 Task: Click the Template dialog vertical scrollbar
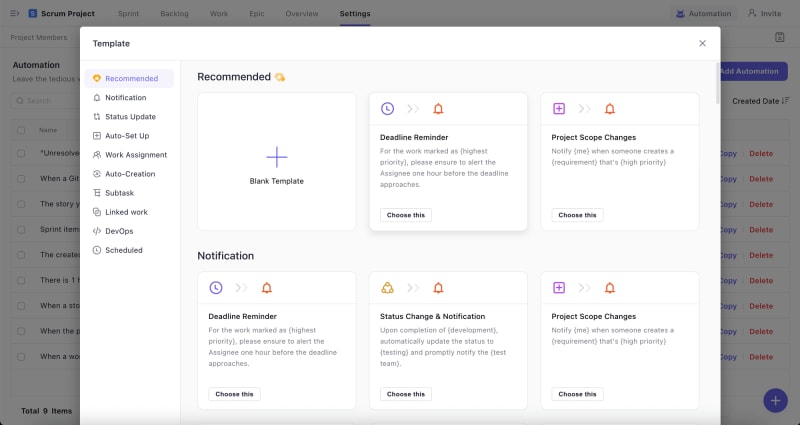click(x=718, y=83)
